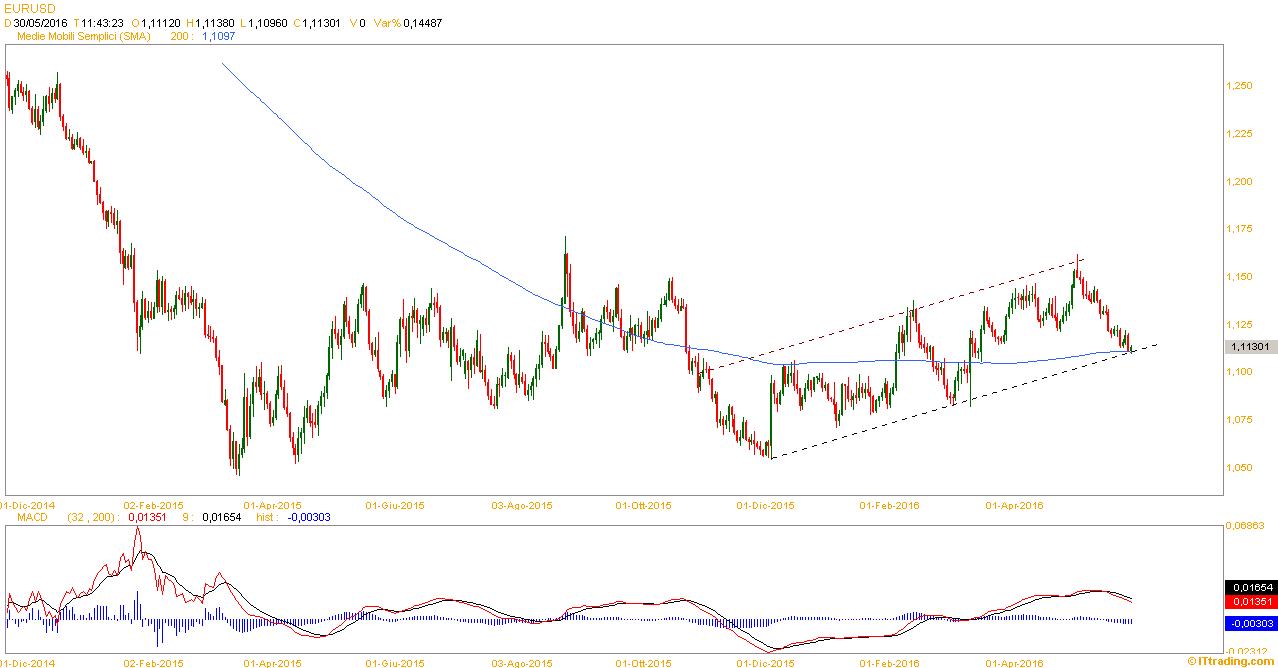Click the blue -0,00303 histogram tag on right axis
The height and width of the screenshot is (668, 1278).
pos(1250,623)
